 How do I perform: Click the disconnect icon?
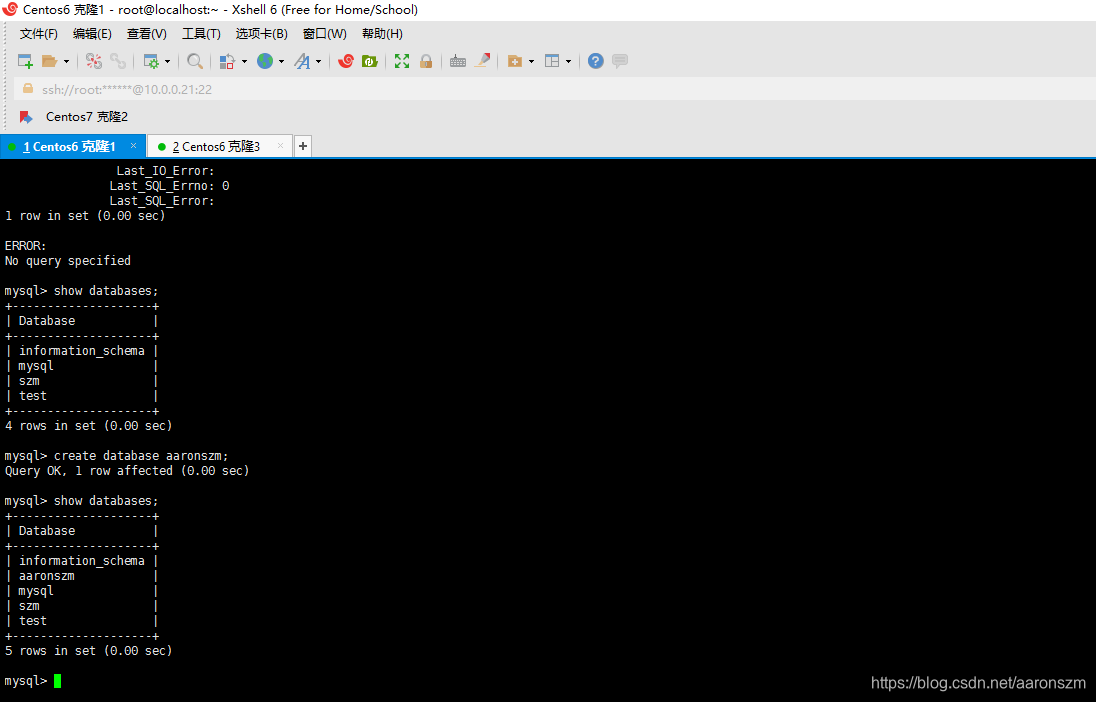click(x=94, y=62)
